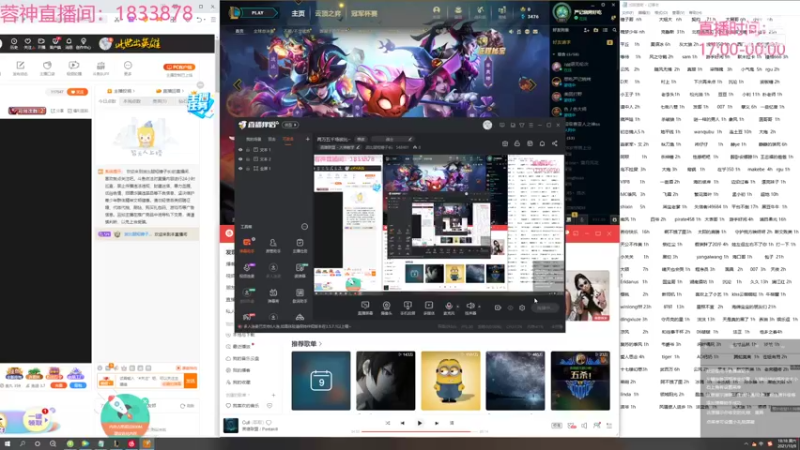Open the streaming app's user avatar
This screenshot has width=800, height=450.
click(x=487, y=125)
